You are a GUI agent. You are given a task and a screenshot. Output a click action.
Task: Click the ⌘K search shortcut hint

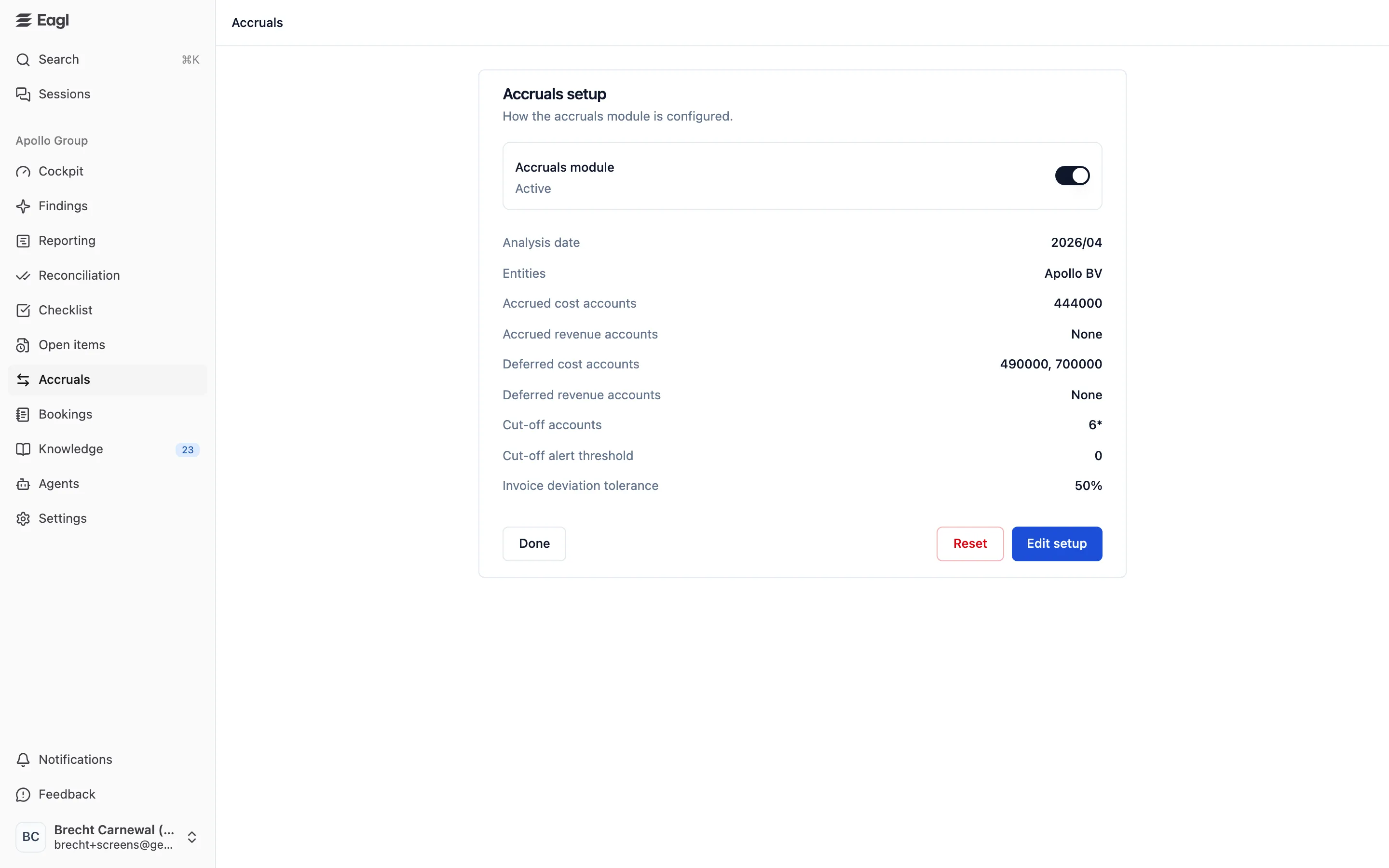(191, 60)
